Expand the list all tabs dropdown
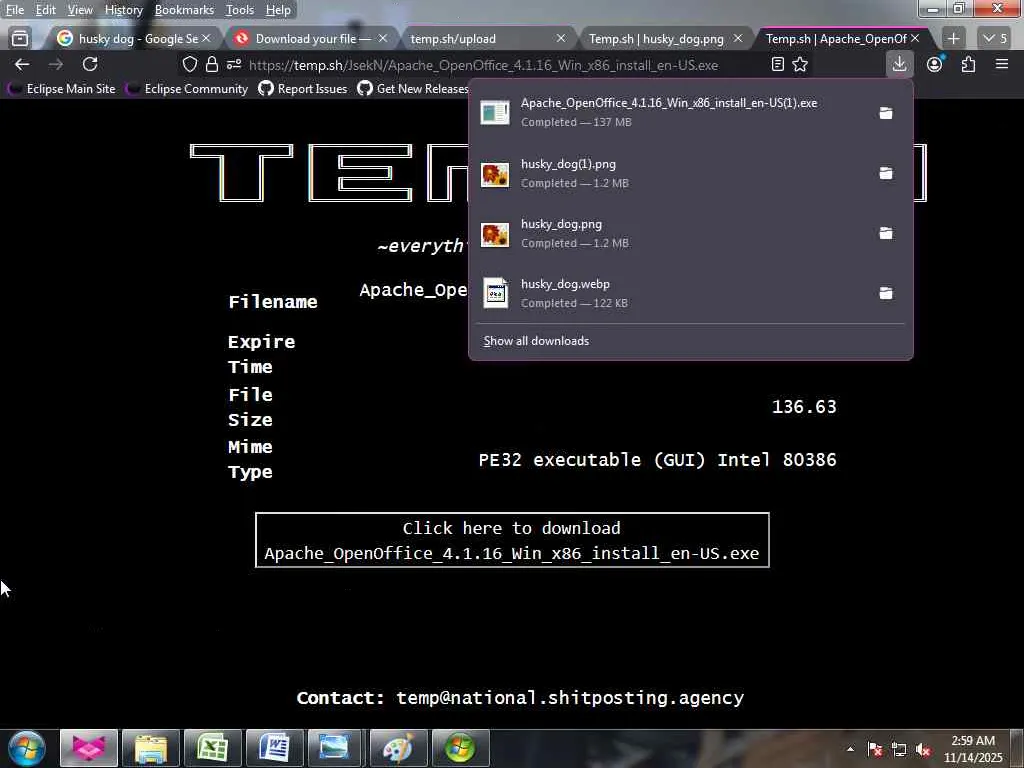 coord(996,39)
